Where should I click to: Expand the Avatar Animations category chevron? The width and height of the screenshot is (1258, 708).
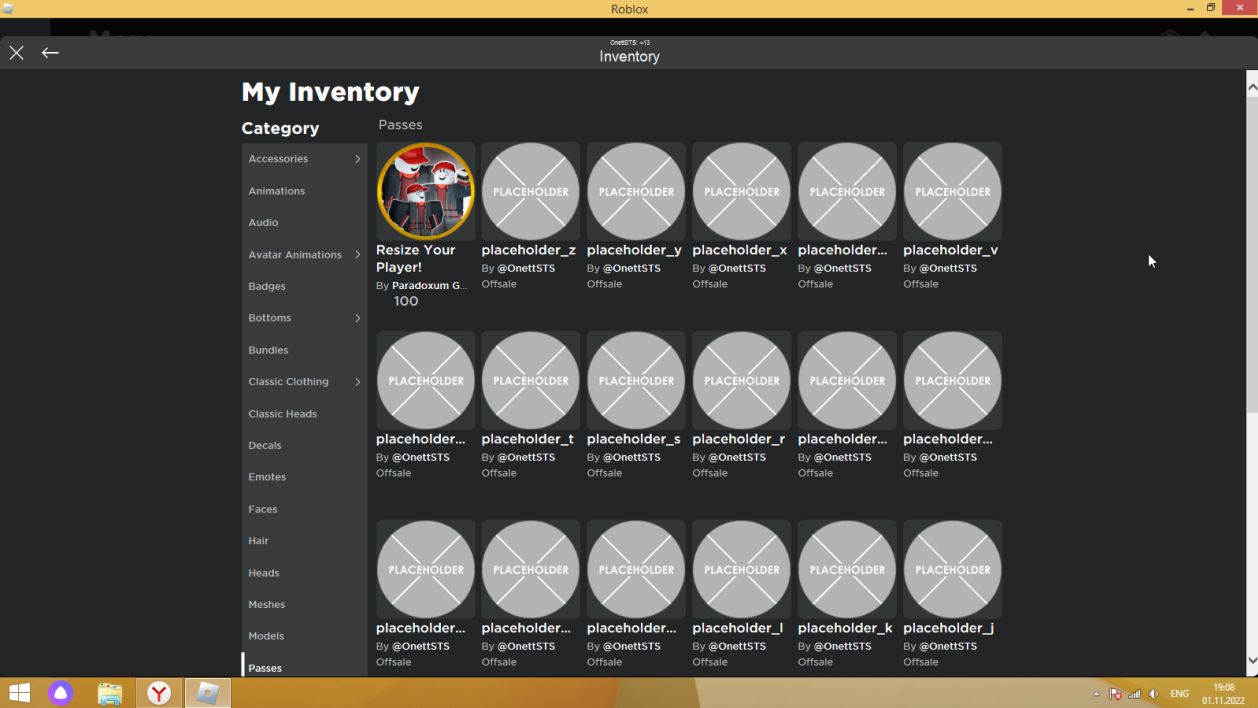click(358, 255)
